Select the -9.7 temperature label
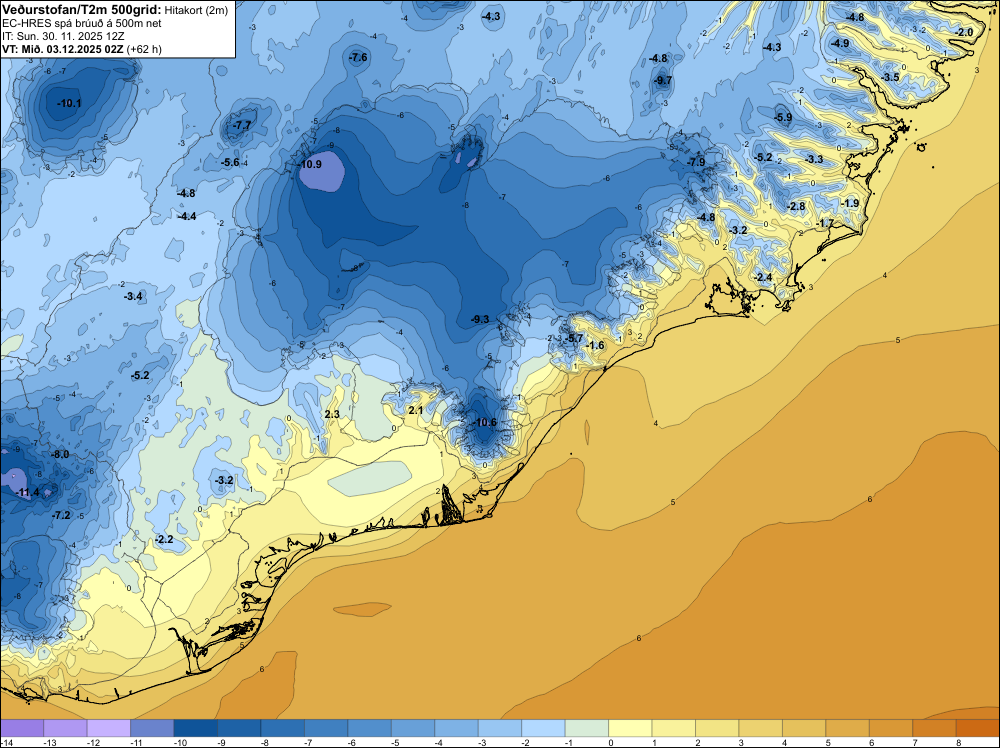The width and height of the screenshot is (1000, 748). (663, 80)
